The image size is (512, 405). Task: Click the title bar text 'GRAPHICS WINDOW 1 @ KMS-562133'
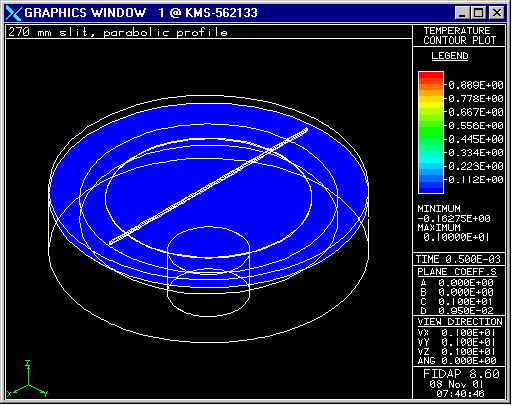pos(141,13)
